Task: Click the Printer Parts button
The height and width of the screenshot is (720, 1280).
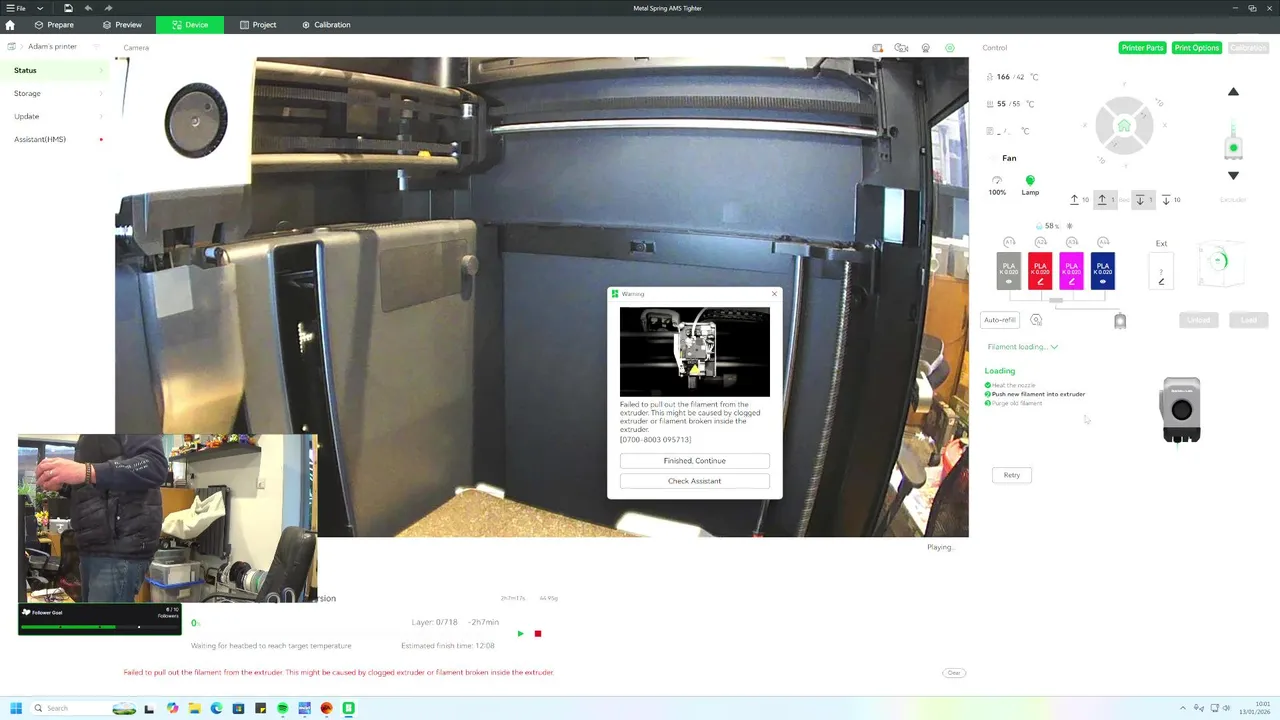Action: [x=1142, y=48]
